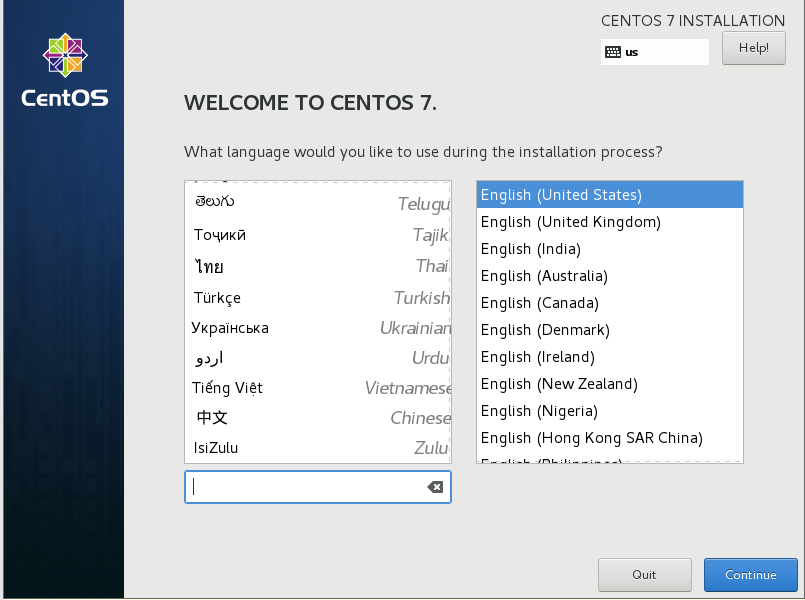The height and width of the screenshot is (600, 805).
Task: Choose English (New Zealand) locale
Action: point(609,384)
